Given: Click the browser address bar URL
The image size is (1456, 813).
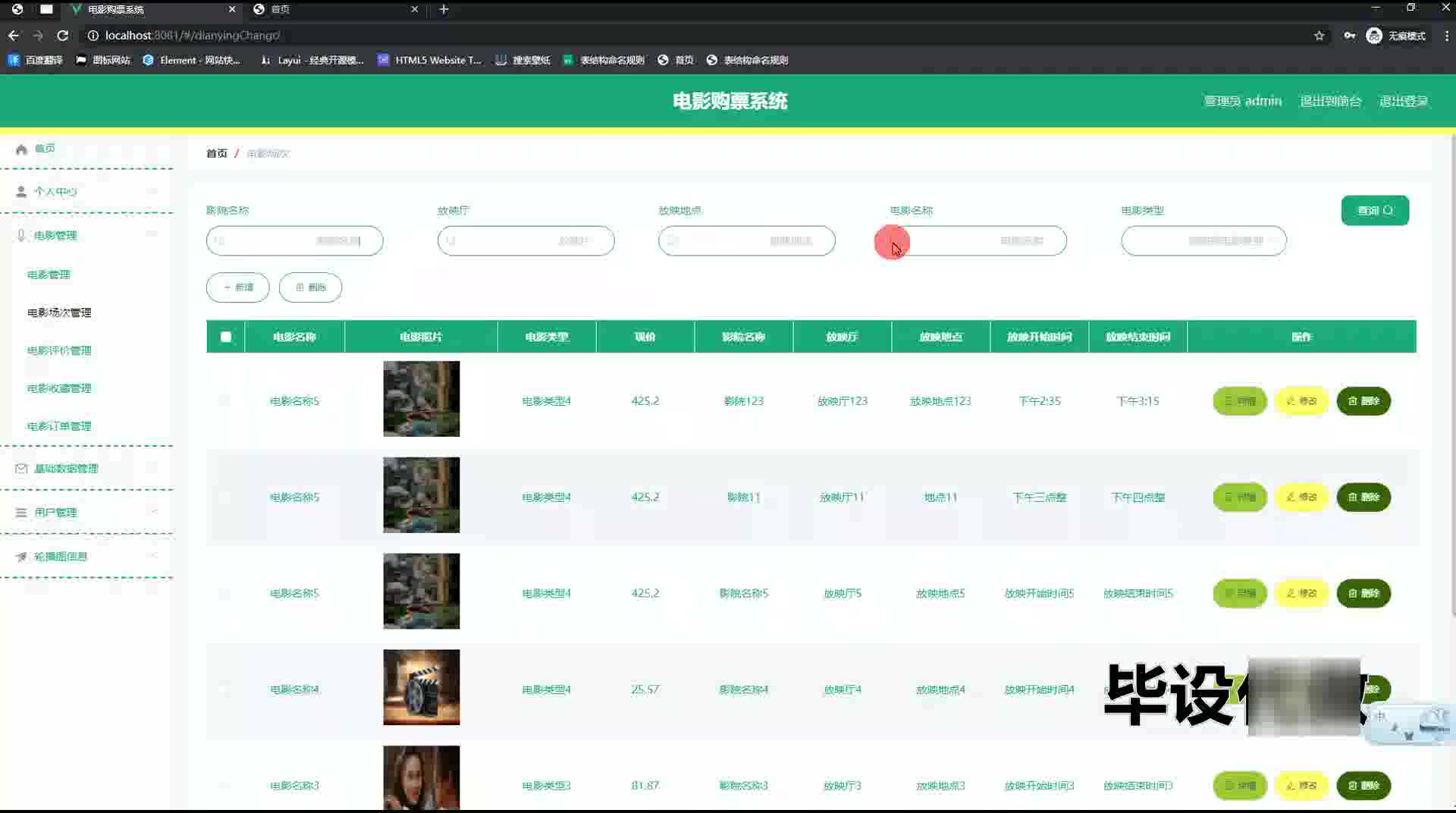Looking at the screenshot, I should [x=193, y=36].
